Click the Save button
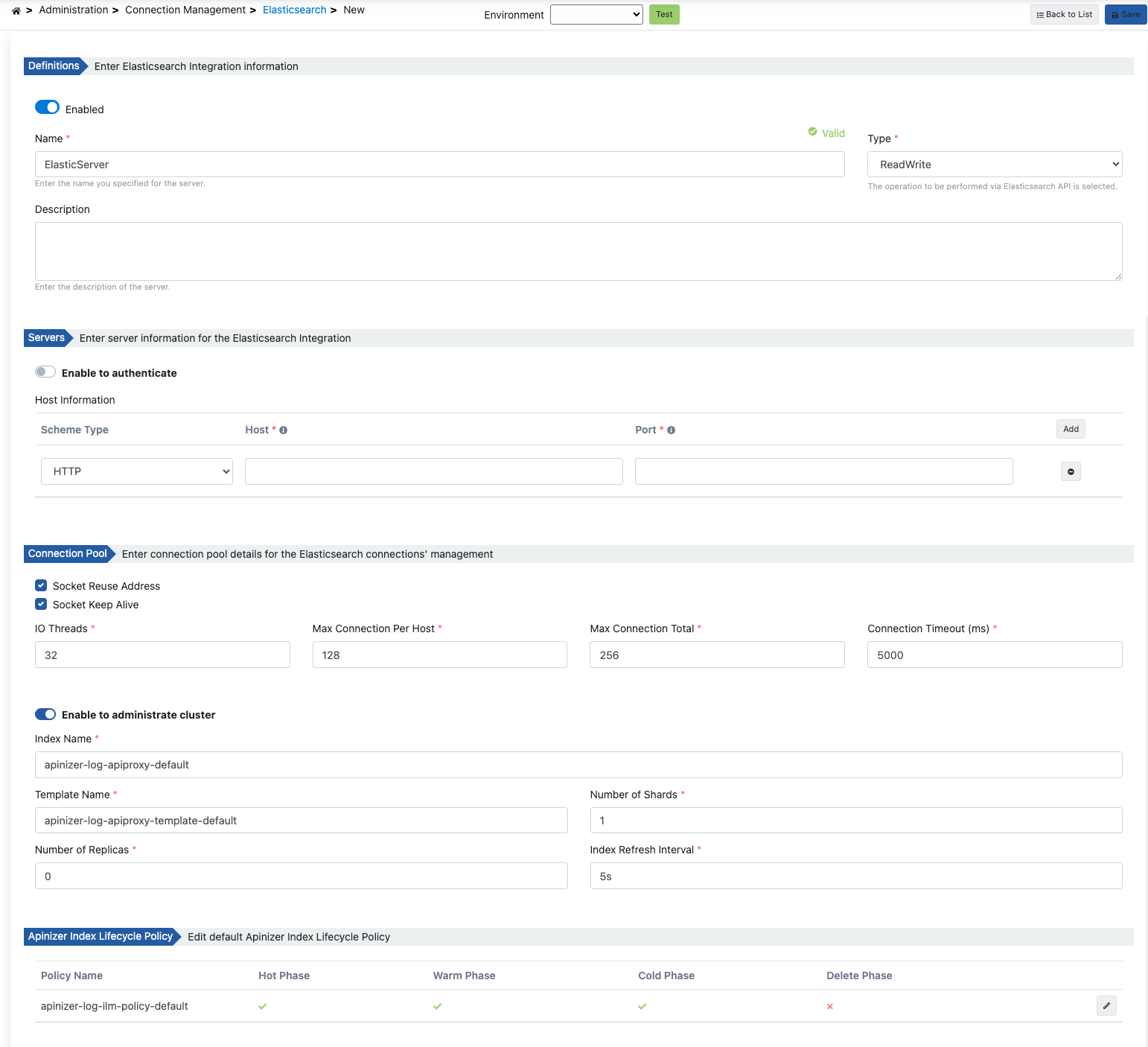1148x1047 pixels. point(1125,15)
